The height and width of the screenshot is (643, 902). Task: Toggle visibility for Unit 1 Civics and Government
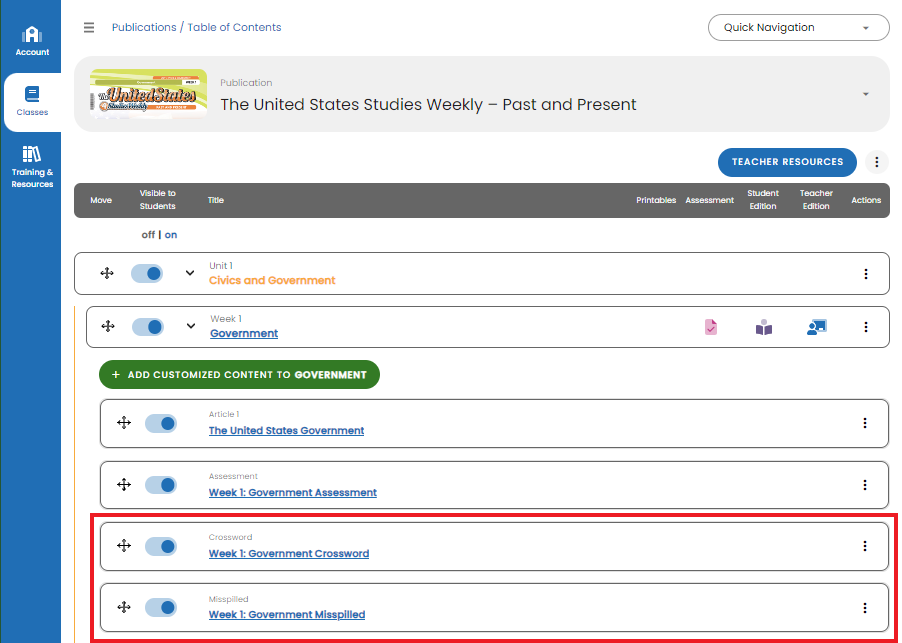click(147, 274)
